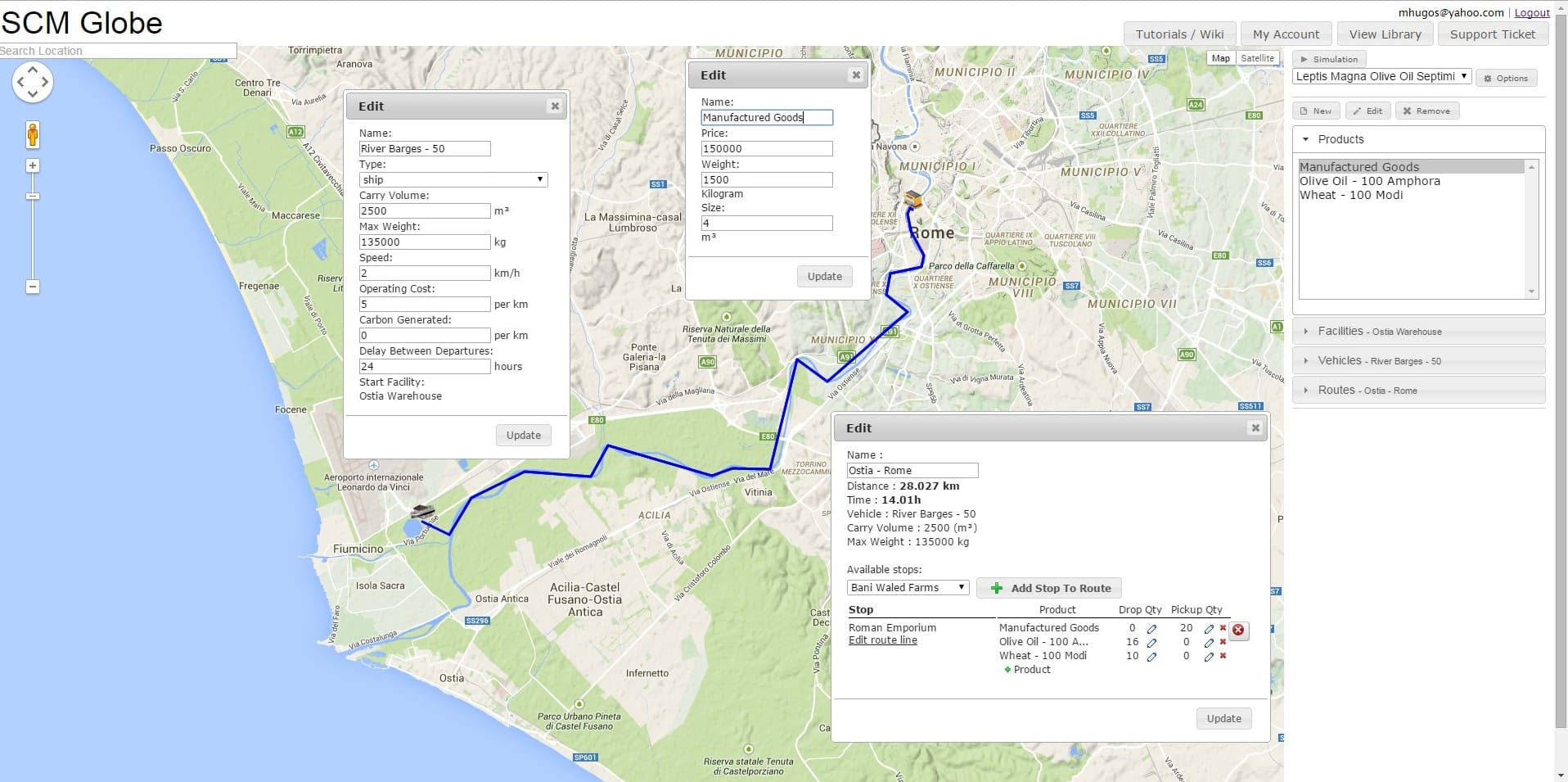Click the Carbon Generated field

425,335
